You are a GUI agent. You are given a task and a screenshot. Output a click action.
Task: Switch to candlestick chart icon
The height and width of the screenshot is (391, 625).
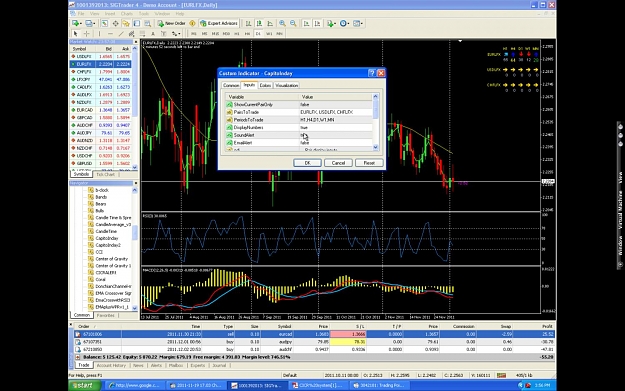click(259, 24)
